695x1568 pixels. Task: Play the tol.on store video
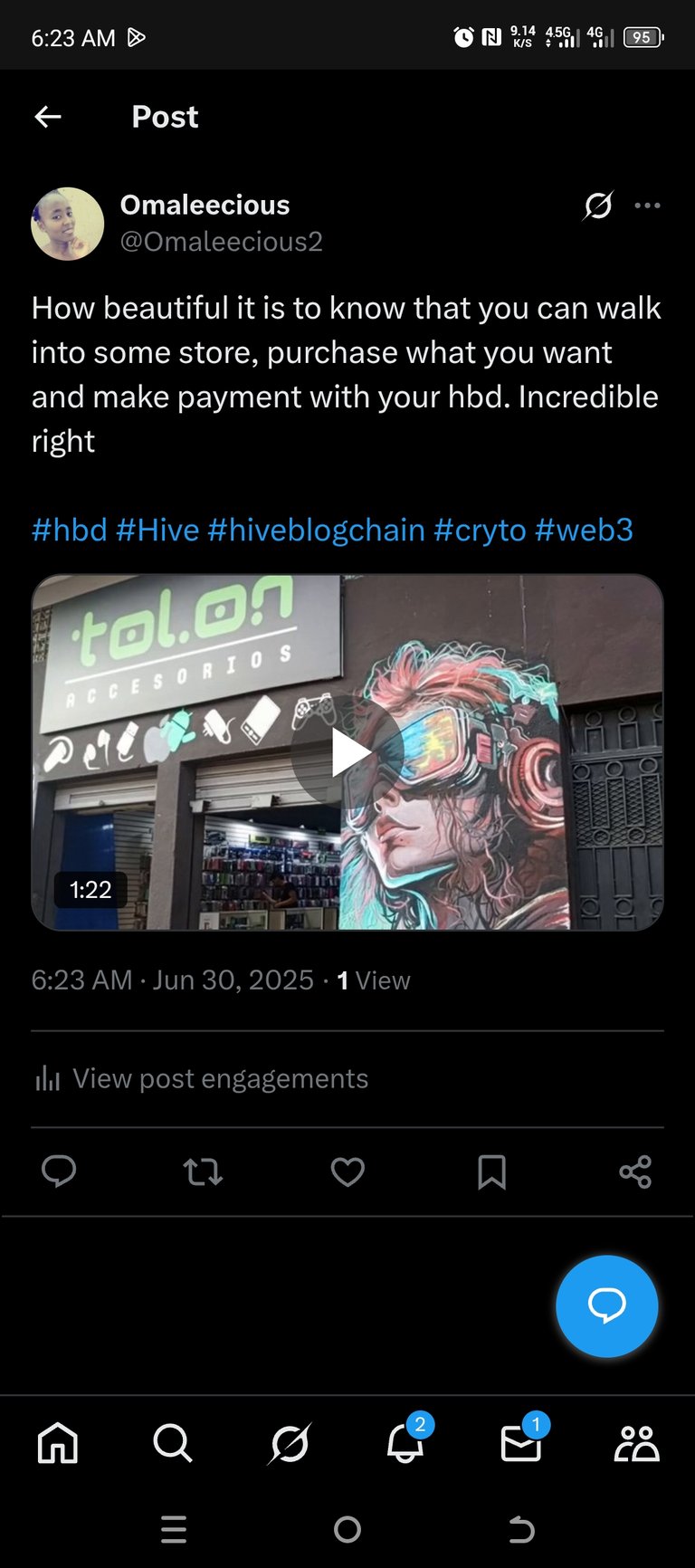(347, 752)
